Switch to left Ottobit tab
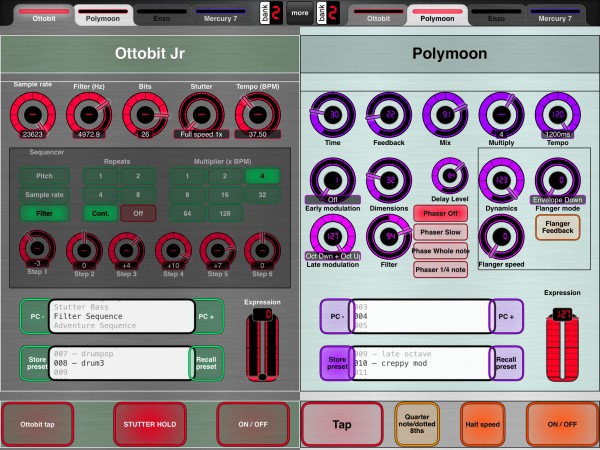Viewport: 600px width, 450px height. pos(44,16)
